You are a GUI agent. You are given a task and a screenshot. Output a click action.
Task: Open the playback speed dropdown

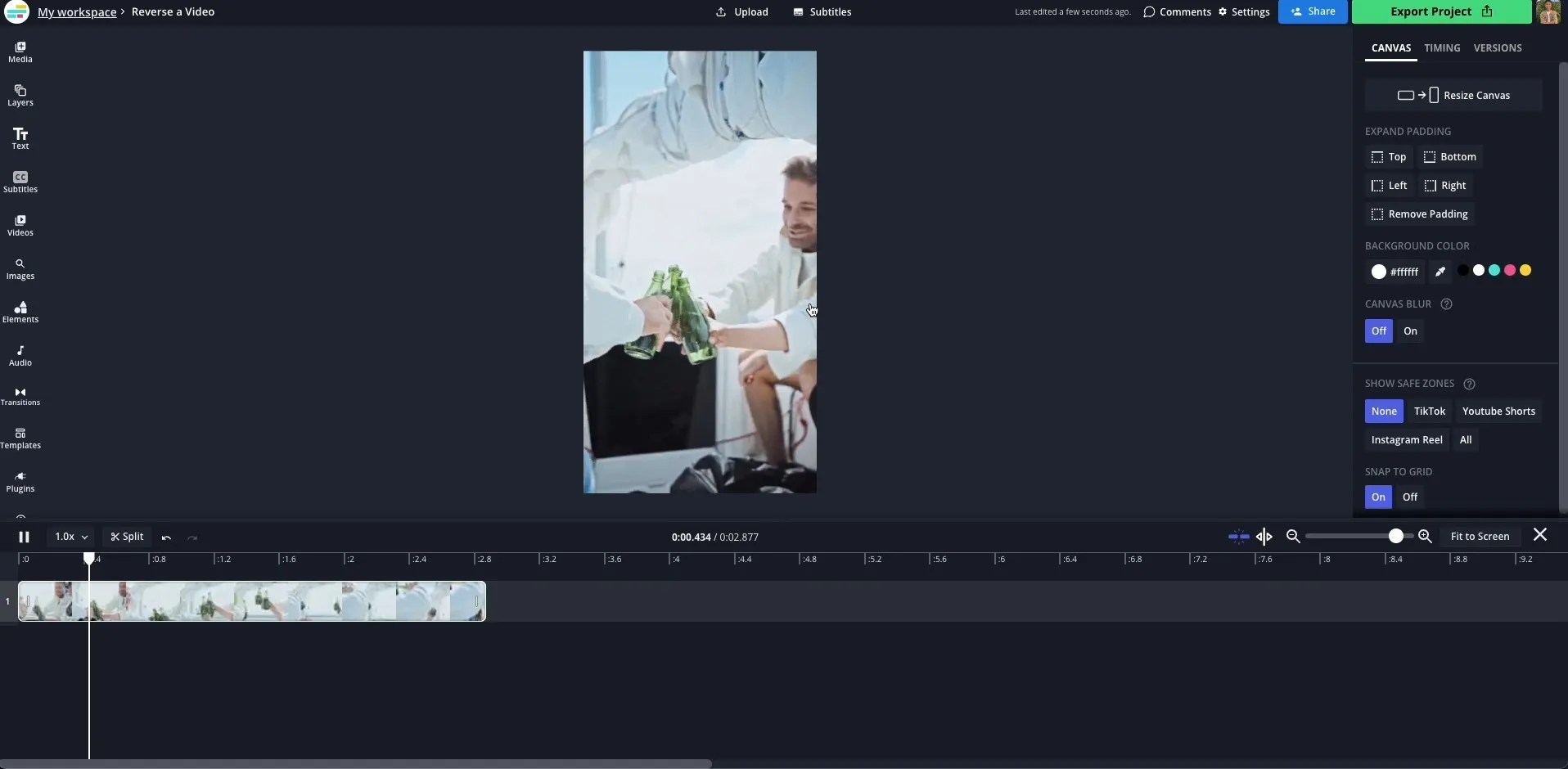point(70,537)
